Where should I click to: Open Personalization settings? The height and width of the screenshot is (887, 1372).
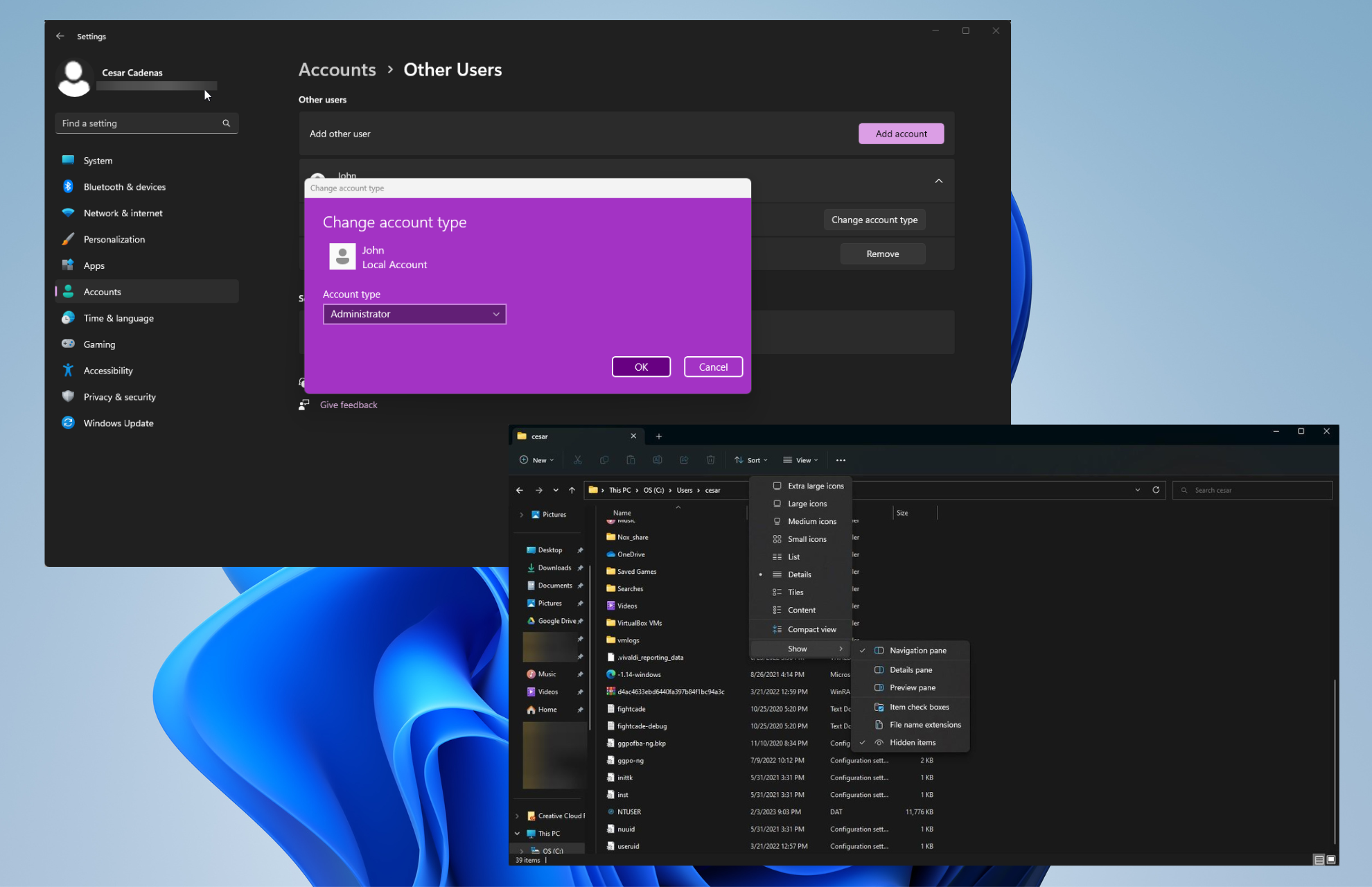(147, 240)
